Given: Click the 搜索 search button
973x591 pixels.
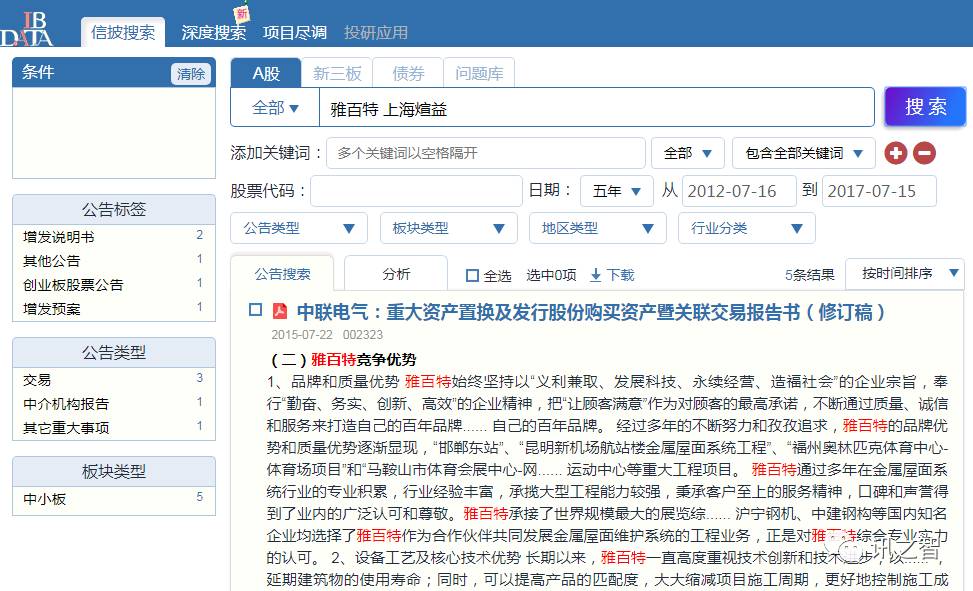Looking at the screenshot, I should pos(925,107).
